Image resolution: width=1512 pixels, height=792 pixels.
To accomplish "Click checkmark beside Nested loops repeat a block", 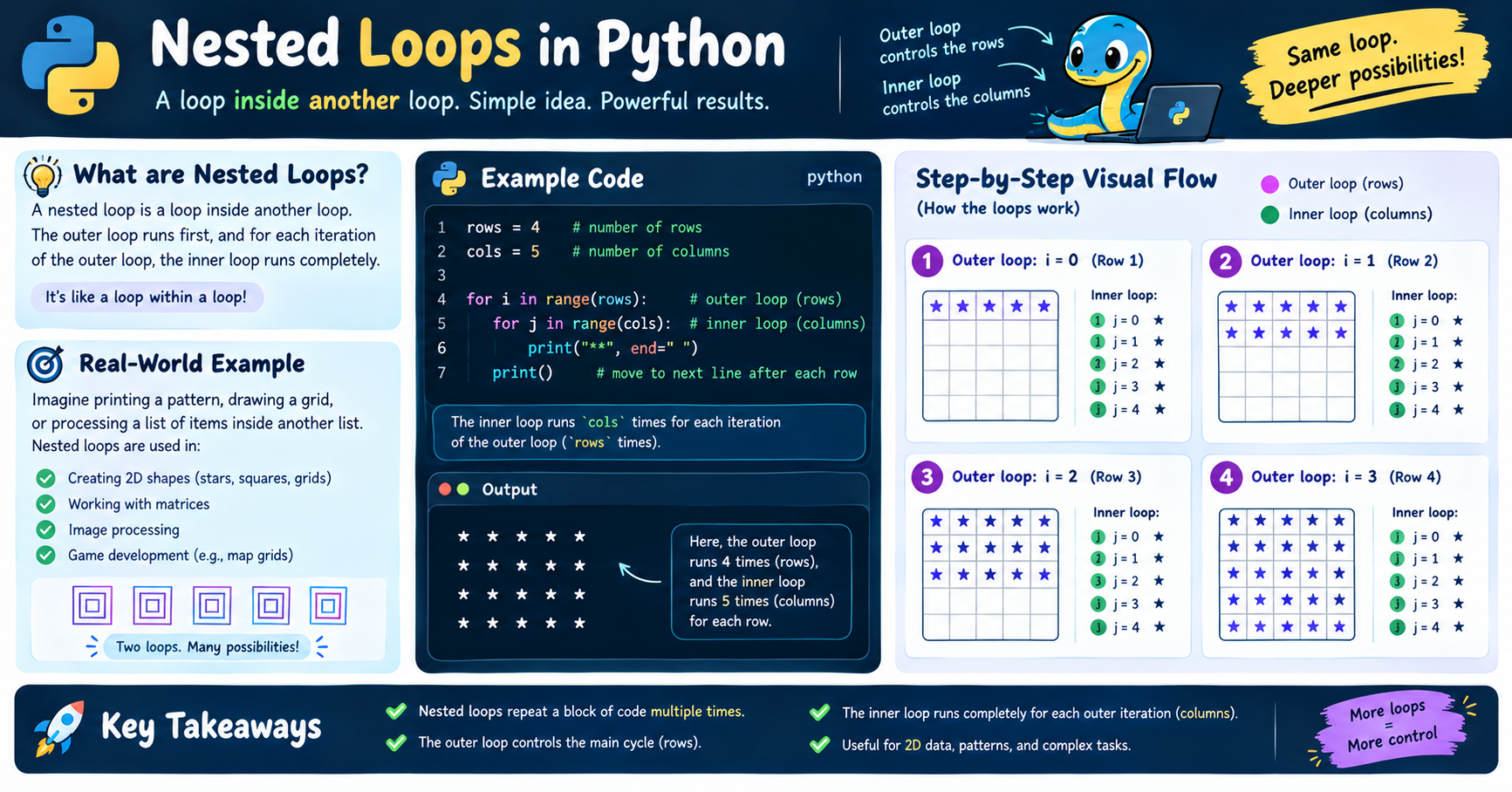I will point(396,711).
